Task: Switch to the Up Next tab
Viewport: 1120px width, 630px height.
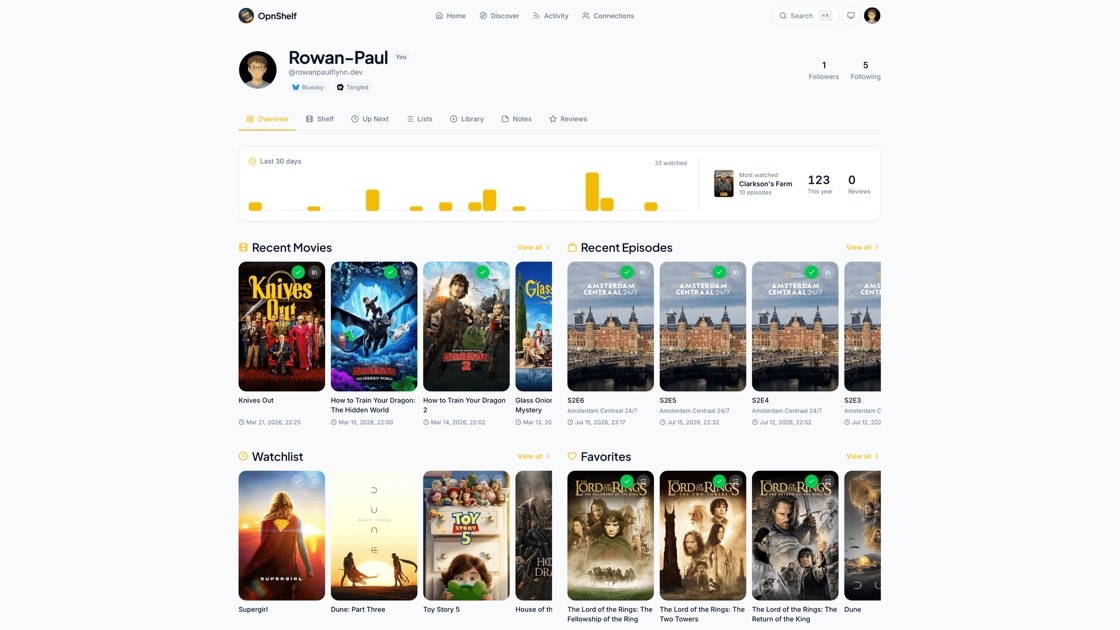Action: 370,119
